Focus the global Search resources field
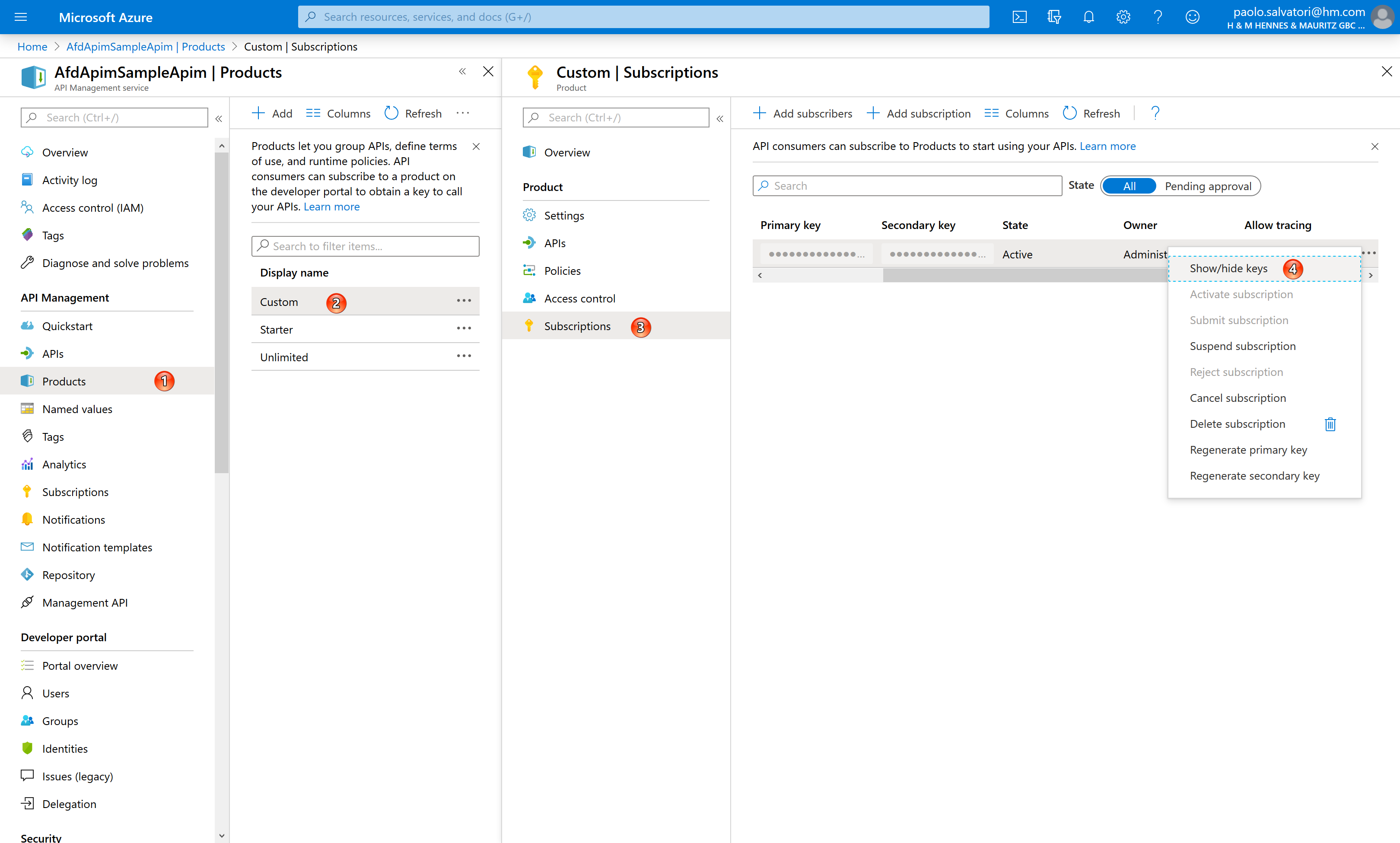Image resolution: width=1400 pixels, height=843 pixels. 643,17
